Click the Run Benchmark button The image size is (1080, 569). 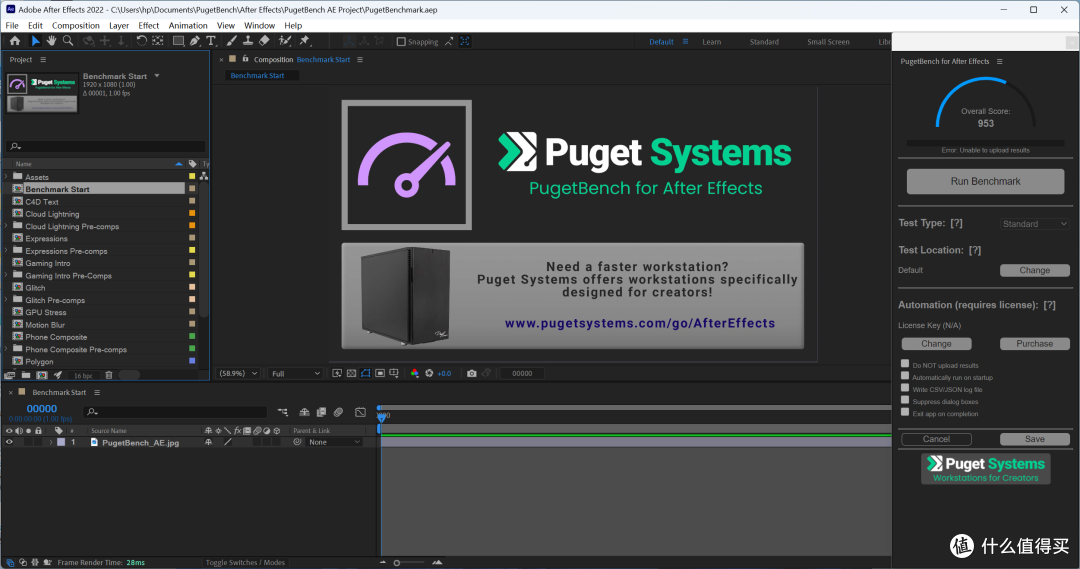point(985,181)
